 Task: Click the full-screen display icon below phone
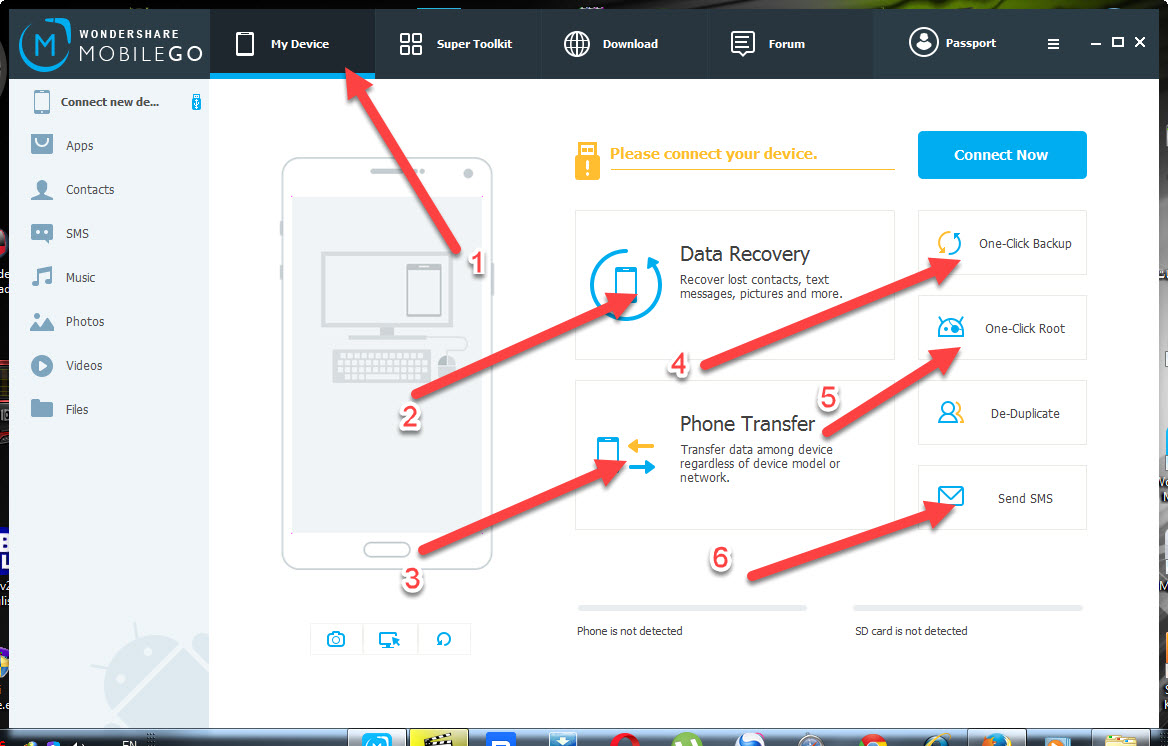(390, 639)
